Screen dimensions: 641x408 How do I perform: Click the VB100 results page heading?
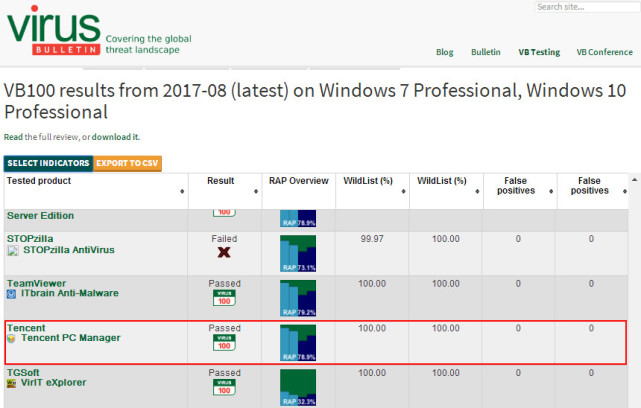pos(315,101)
